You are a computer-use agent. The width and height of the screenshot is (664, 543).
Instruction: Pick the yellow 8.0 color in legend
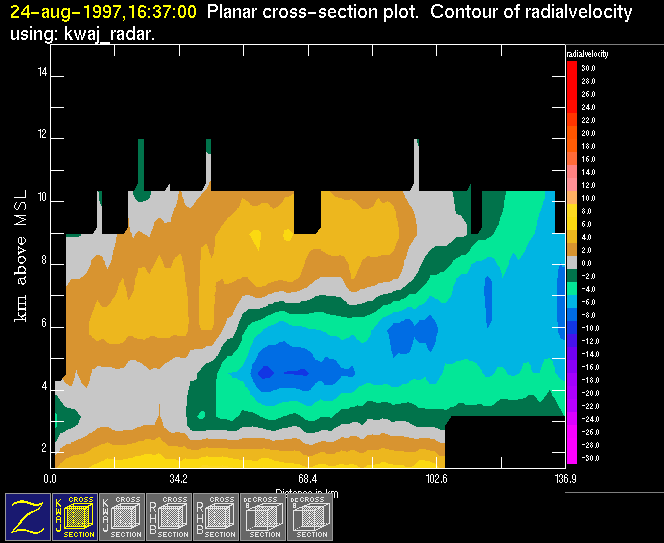572,210
